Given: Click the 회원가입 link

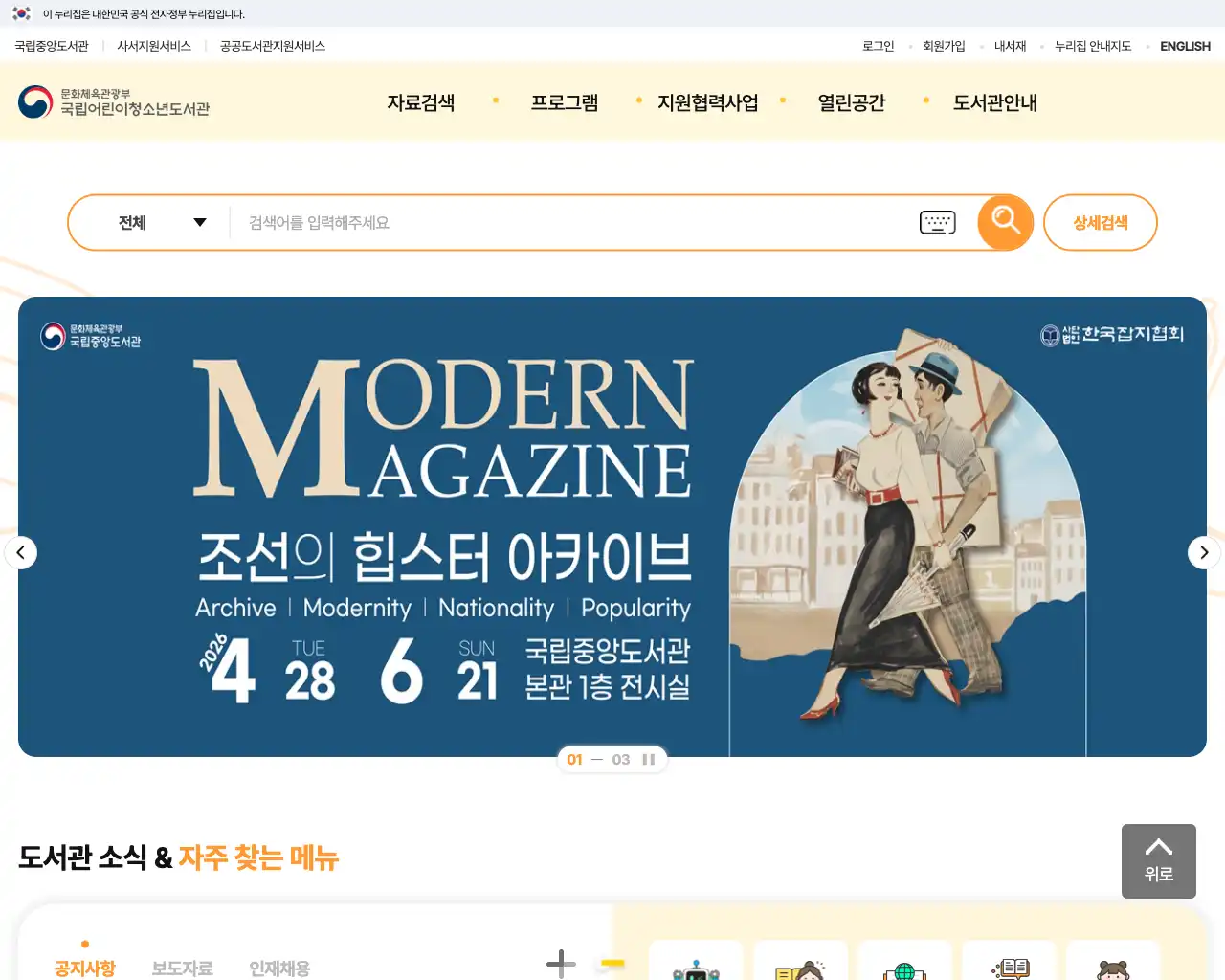Looking at the screenshot, I should [x=944, y=46].
